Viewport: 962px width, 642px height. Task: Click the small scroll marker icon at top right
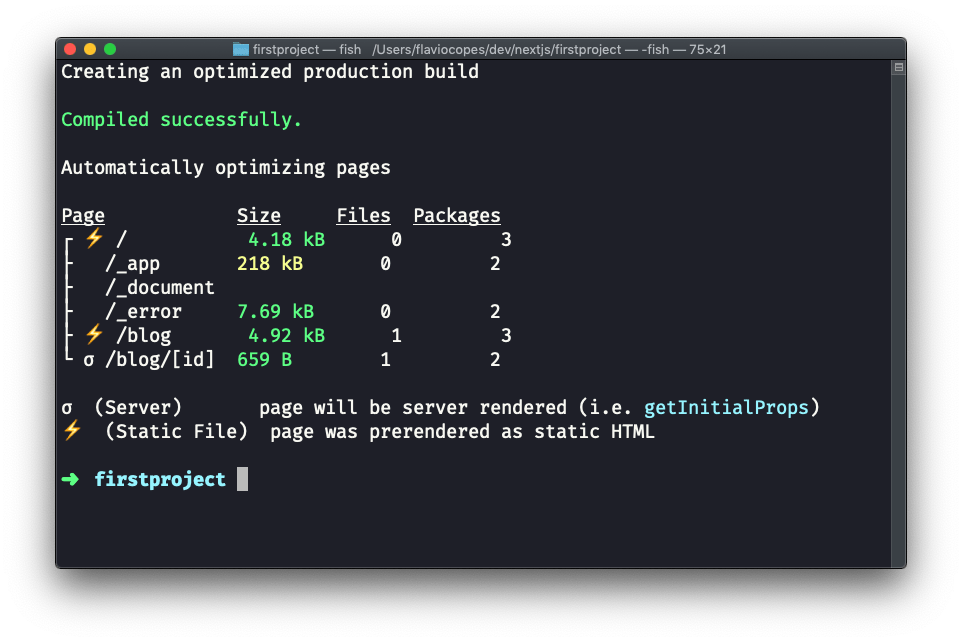pos(898,68)
